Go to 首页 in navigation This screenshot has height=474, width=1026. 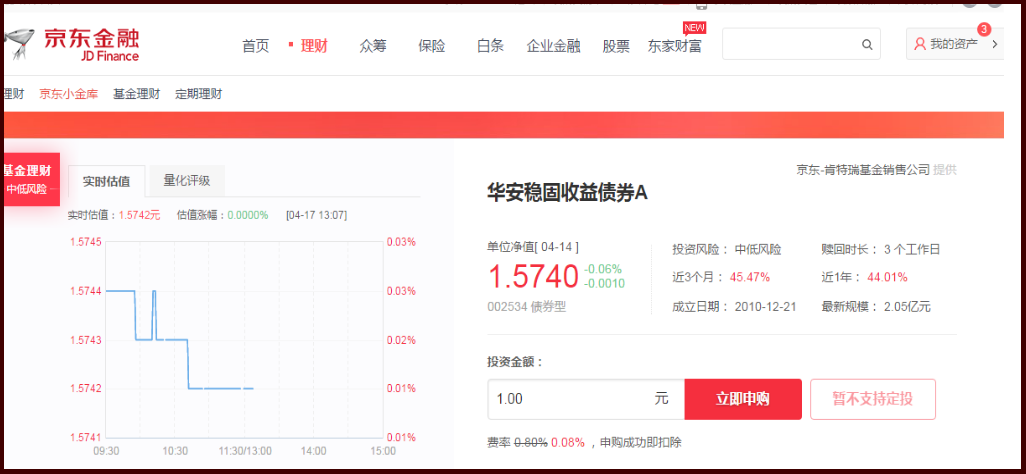pos(256,46)
